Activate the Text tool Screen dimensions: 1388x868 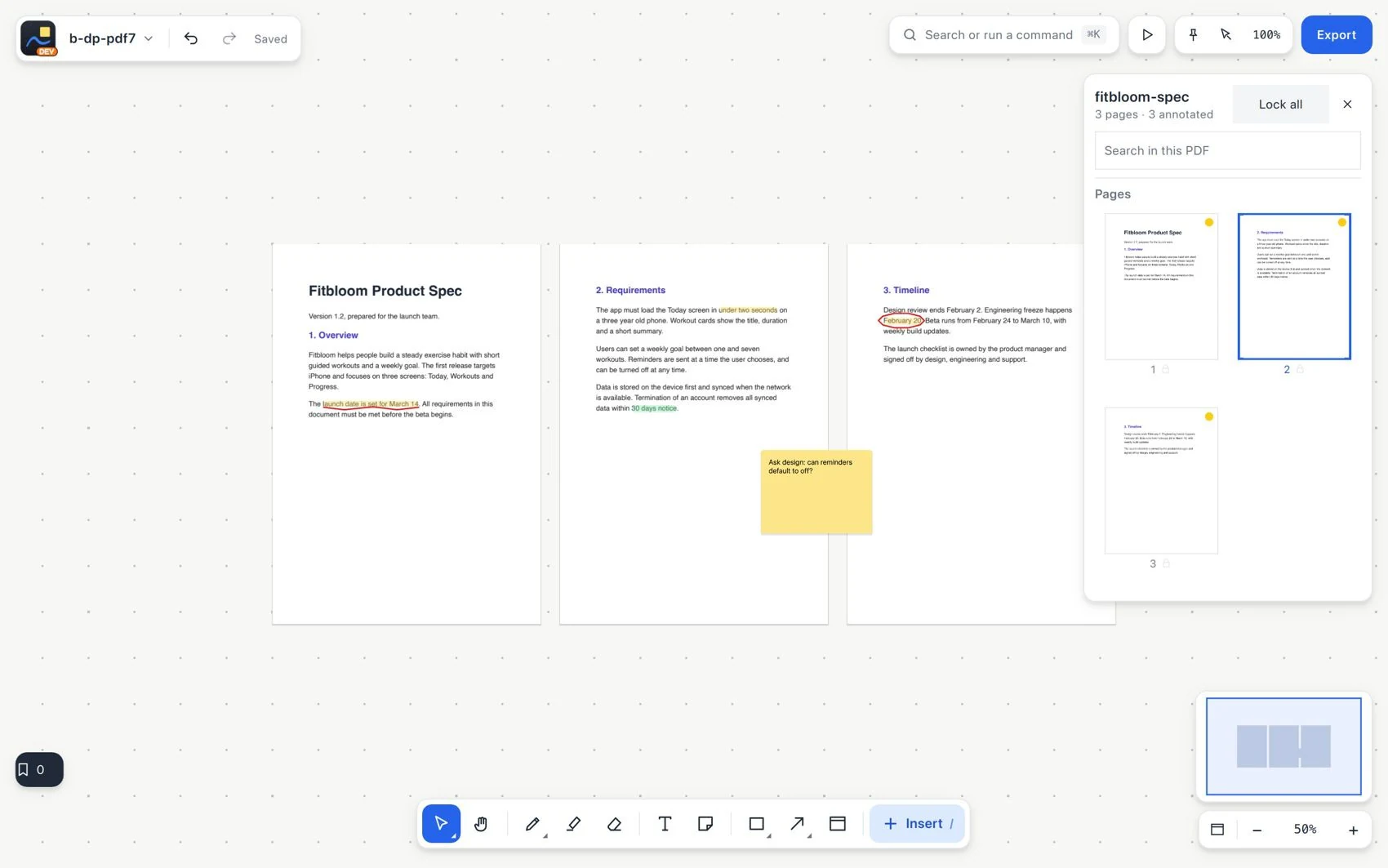tap(665, 823)
